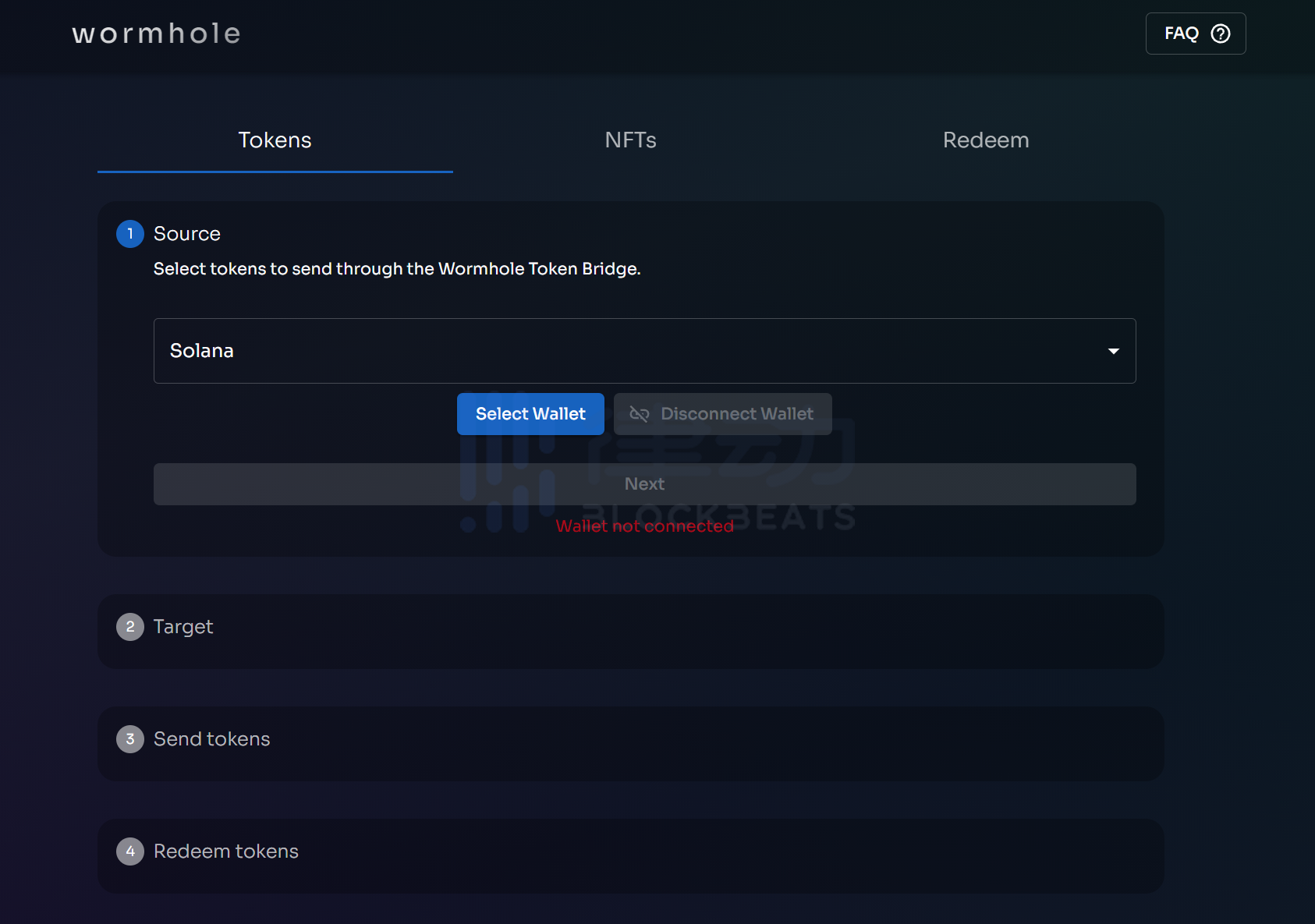Screen dimensions: 1315x924
Task: Expand the Target step section
Action: (x=183, y=627)
